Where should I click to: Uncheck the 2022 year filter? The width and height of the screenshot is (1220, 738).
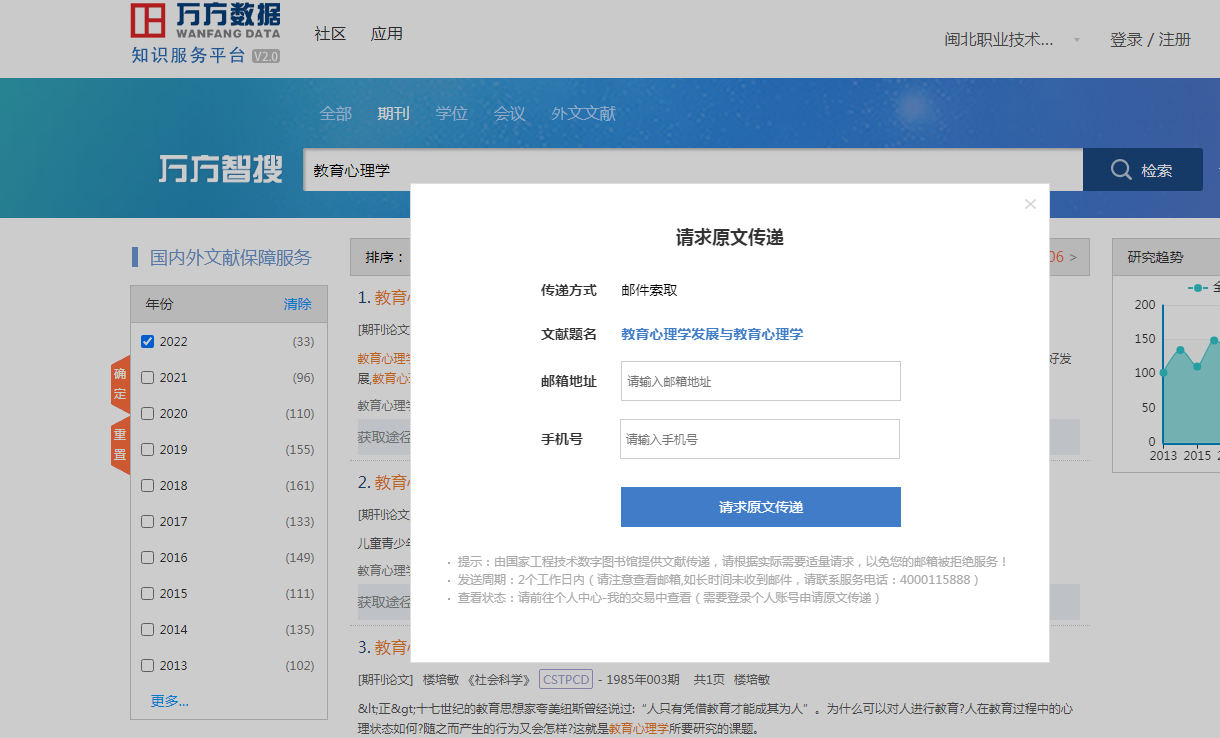pyautogui.click(x=148, y=340)
